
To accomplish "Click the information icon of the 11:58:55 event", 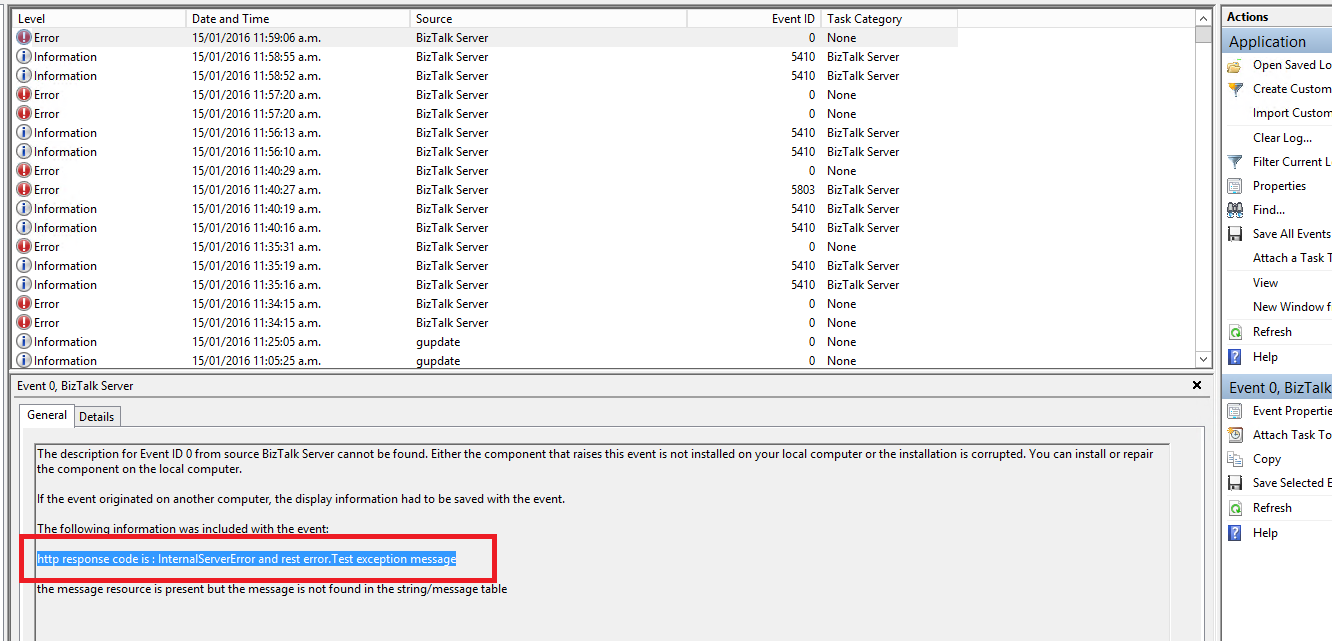I will [24, 57].
